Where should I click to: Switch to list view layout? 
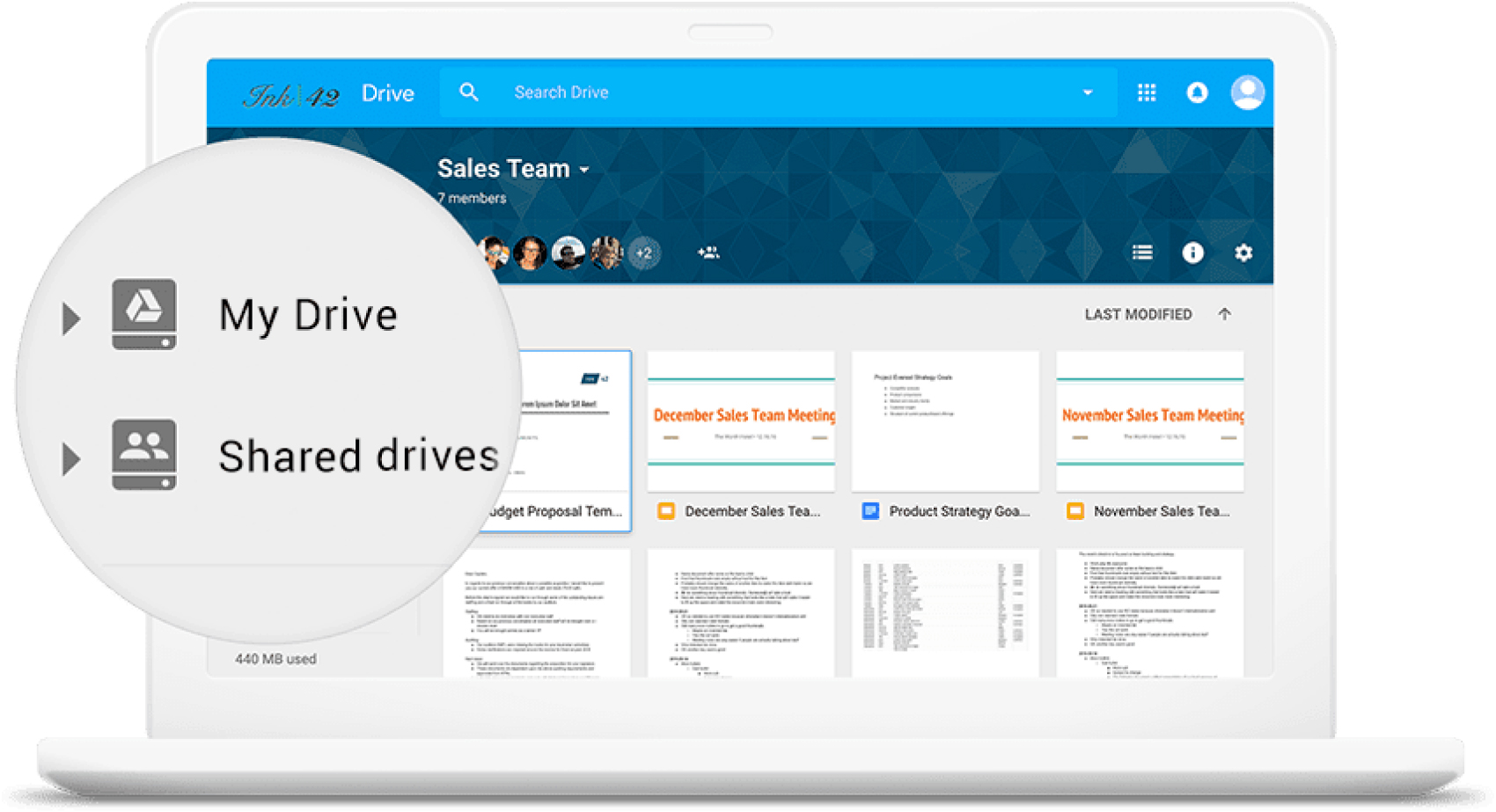[1142, 252]
